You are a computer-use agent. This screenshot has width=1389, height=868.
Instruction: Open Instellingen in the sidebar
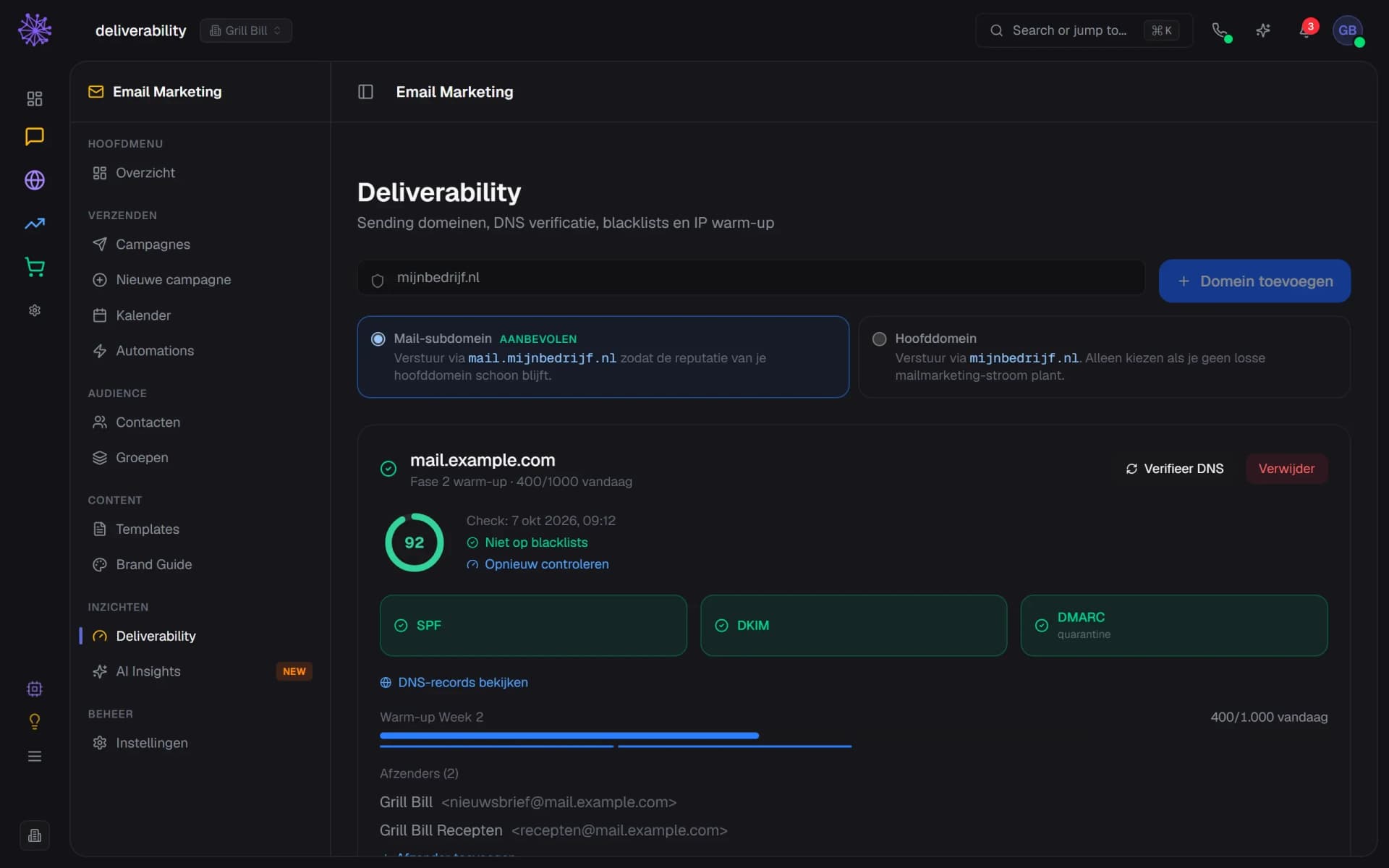200,743
